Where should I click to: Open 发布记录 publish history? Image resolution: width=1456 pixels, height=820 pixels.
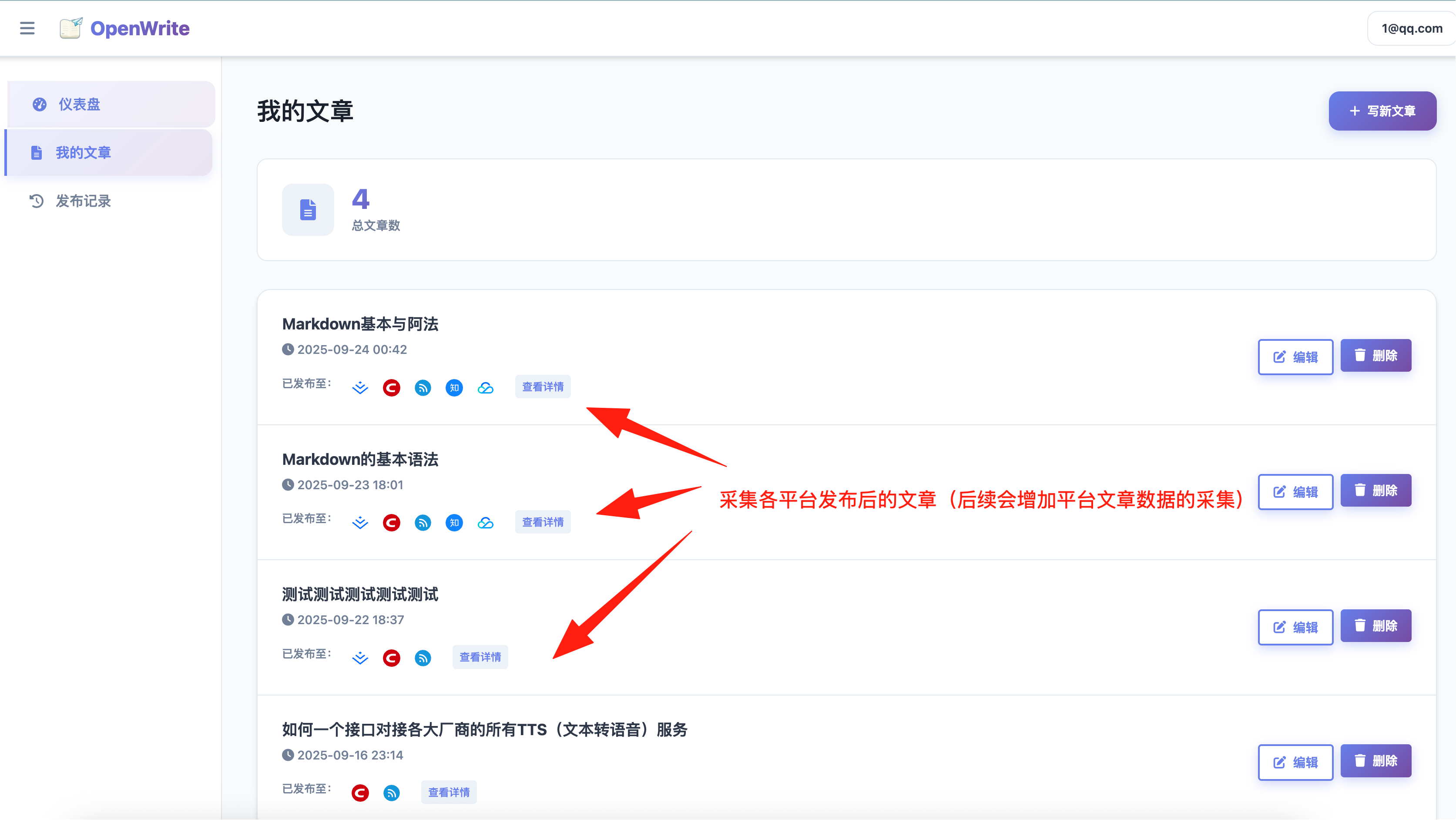pyautogui.click(x=83, y=202)
